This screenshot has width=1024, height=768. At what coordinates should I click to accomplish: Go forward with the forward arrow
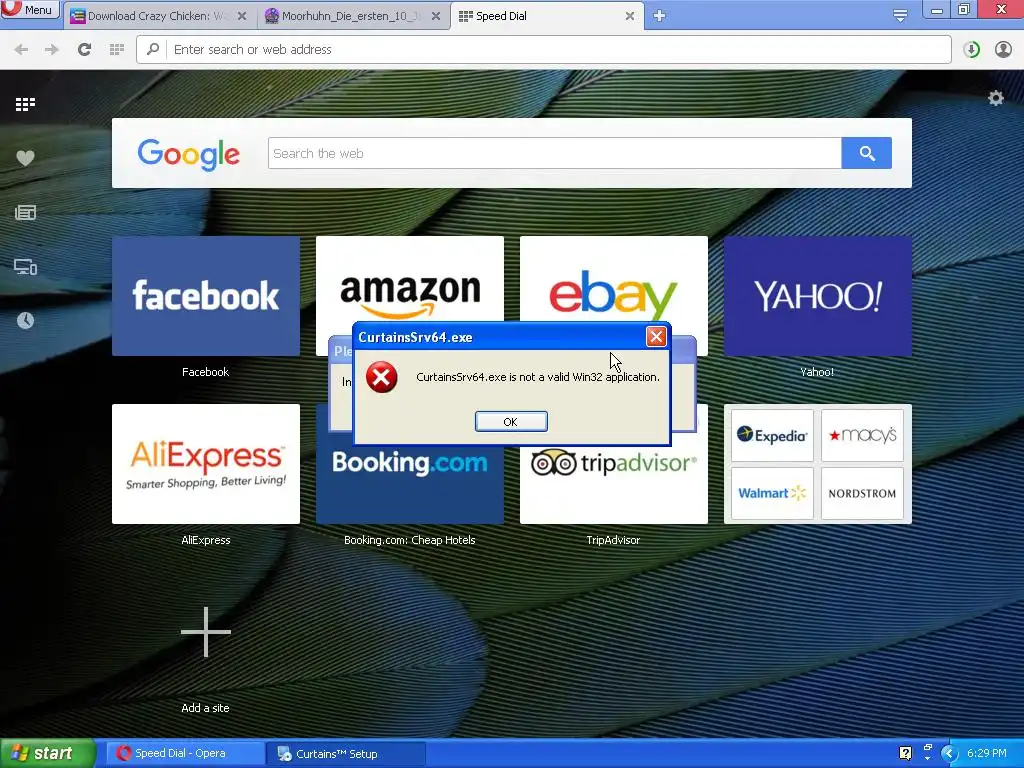52,50
